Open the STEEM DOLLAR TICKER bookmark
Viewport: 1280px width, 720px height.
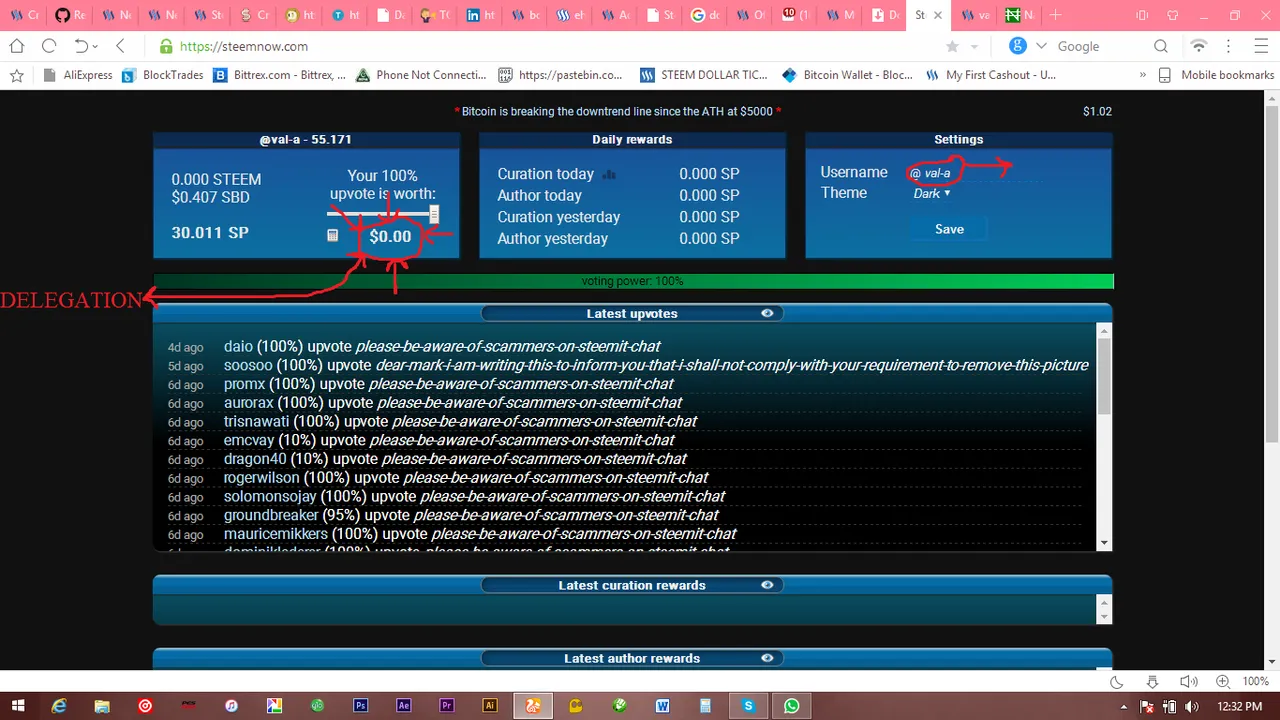[x=704, y=75]
